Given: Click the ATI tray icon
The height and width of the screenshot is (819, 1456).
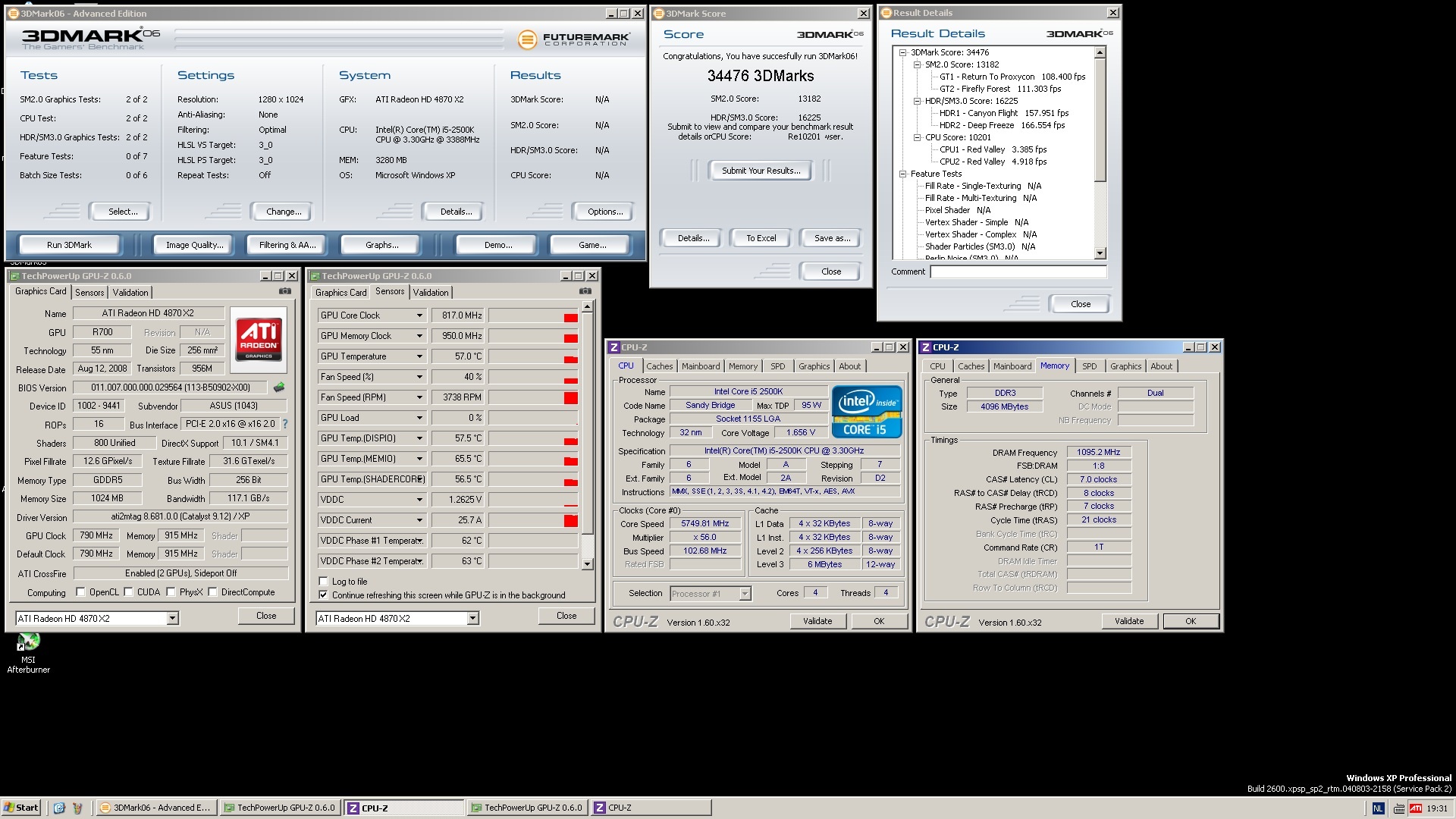Looking at the screenshot, I should pyautogui.click(x=1415, y=808).
